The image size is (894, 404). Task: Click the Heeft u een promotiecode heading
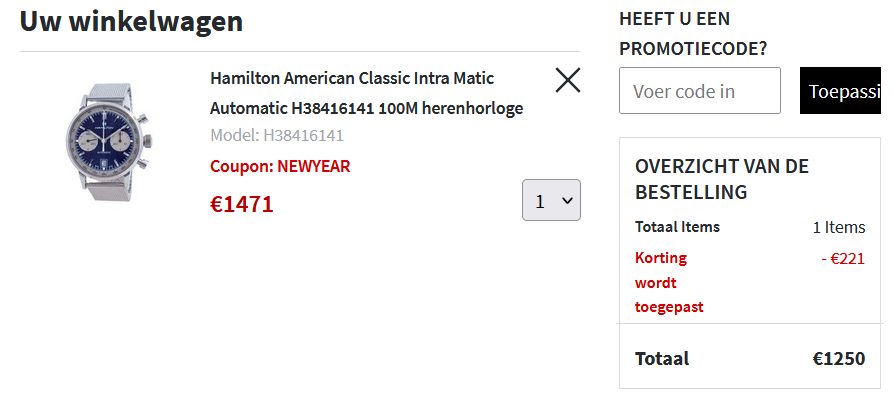click(693, 34)
